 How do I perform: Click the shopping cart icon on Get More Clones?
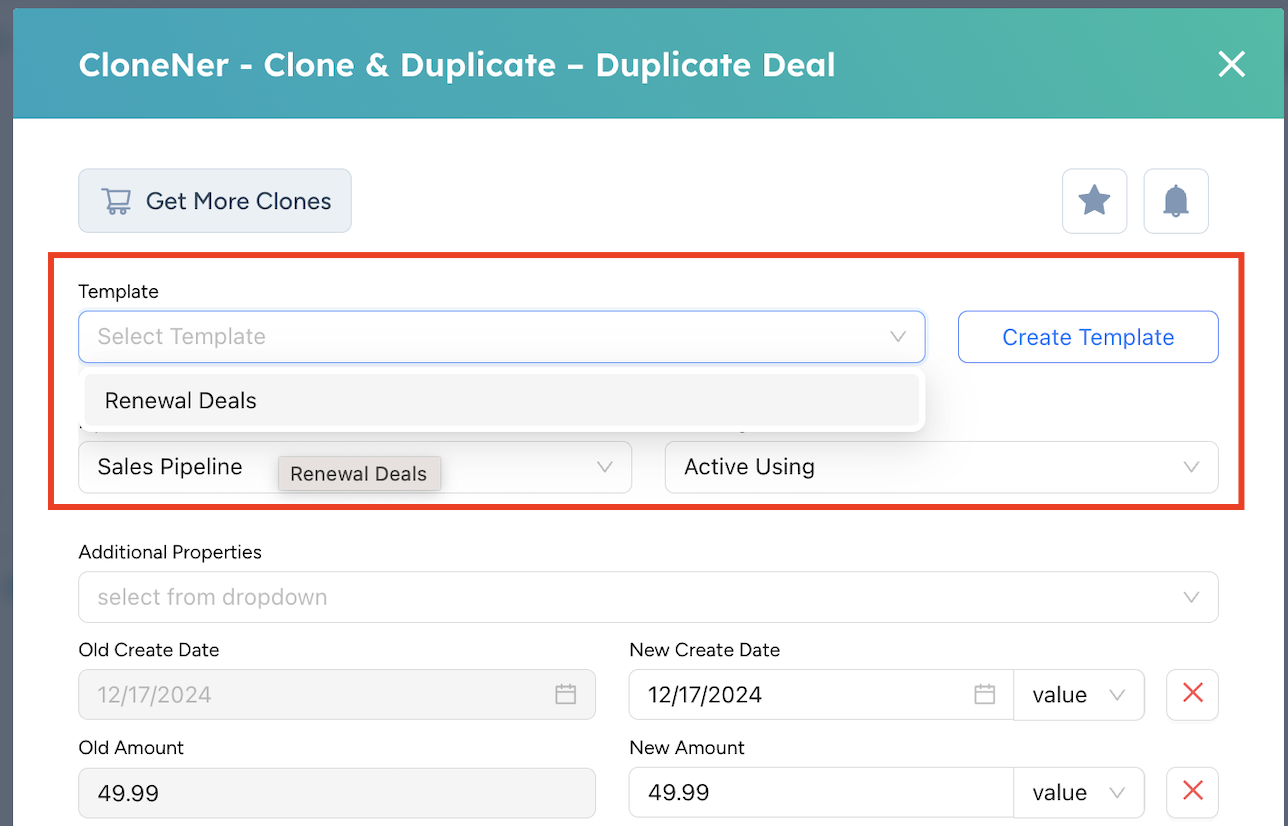click(116, 200)
